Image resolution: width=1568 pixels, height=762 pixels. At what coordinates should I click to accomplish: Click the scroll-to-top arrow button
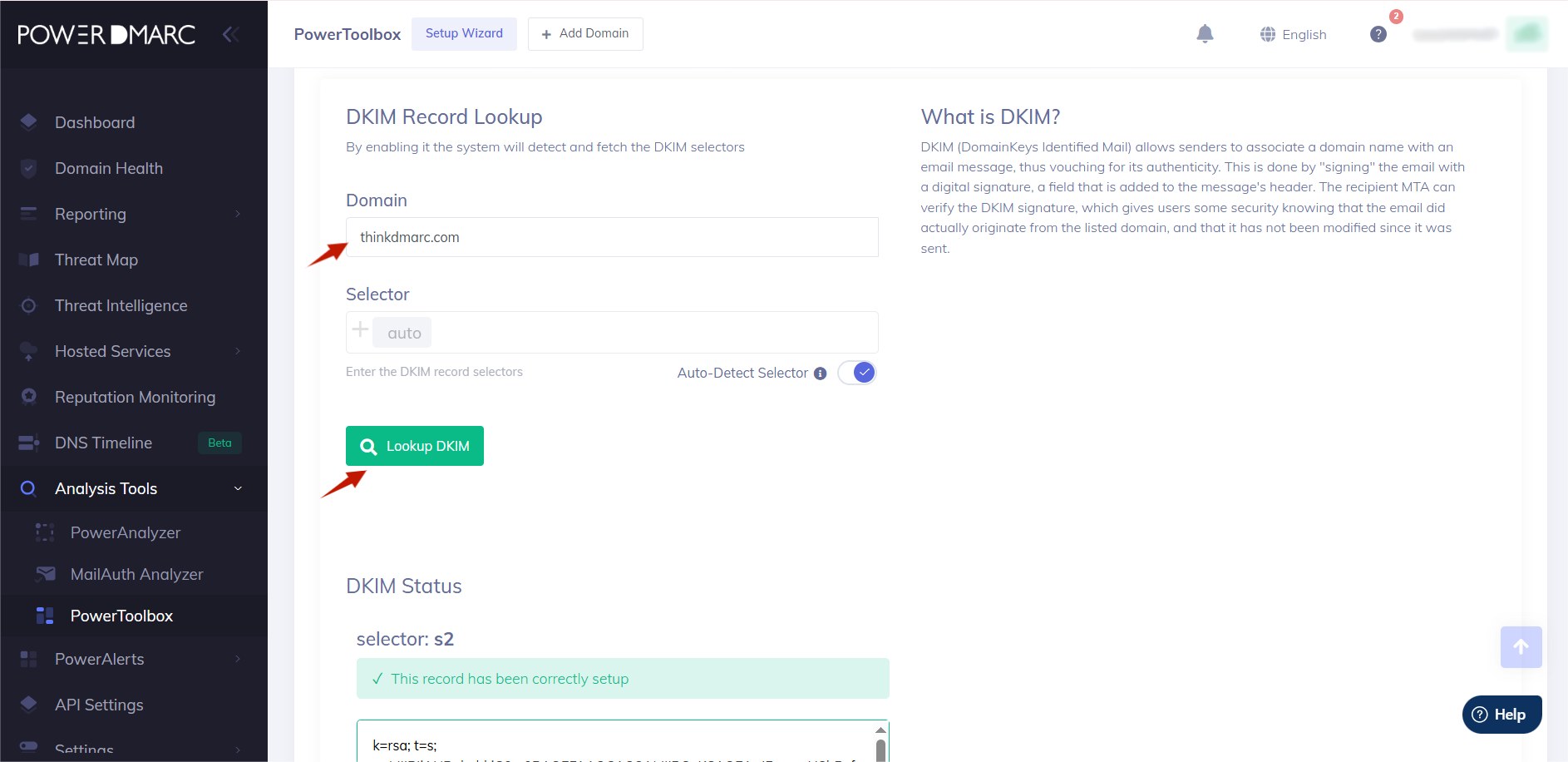[1521, 647]
